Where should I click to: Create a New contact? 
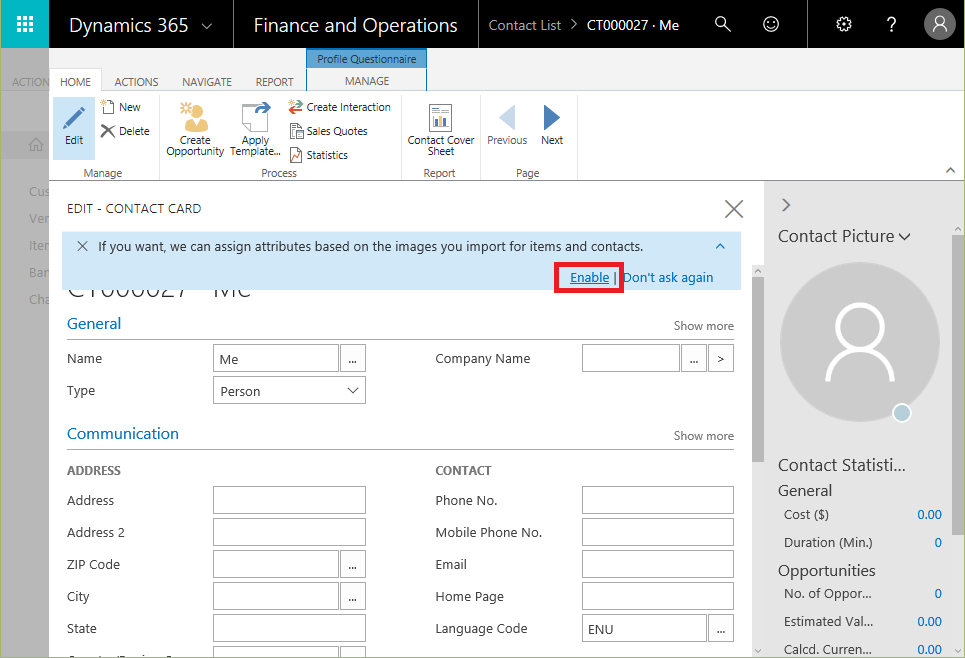click(x=121, y=107)
